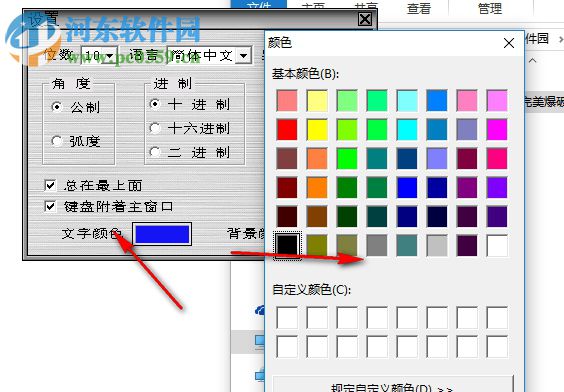Viewport: 564px width, 392px height.
Task: Open the 文件 tab in Explorer
Action: [259, 5]
